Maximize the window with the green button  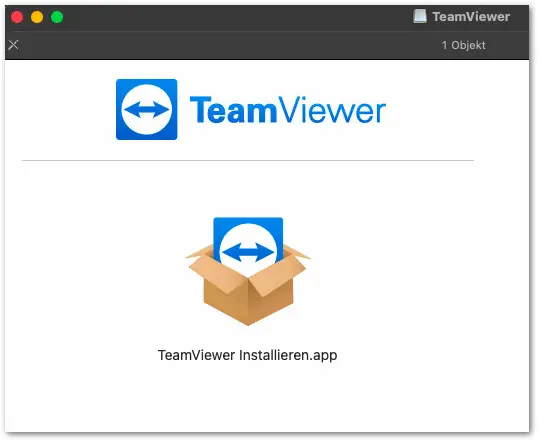pyautogui.click(x=57, y=17)
